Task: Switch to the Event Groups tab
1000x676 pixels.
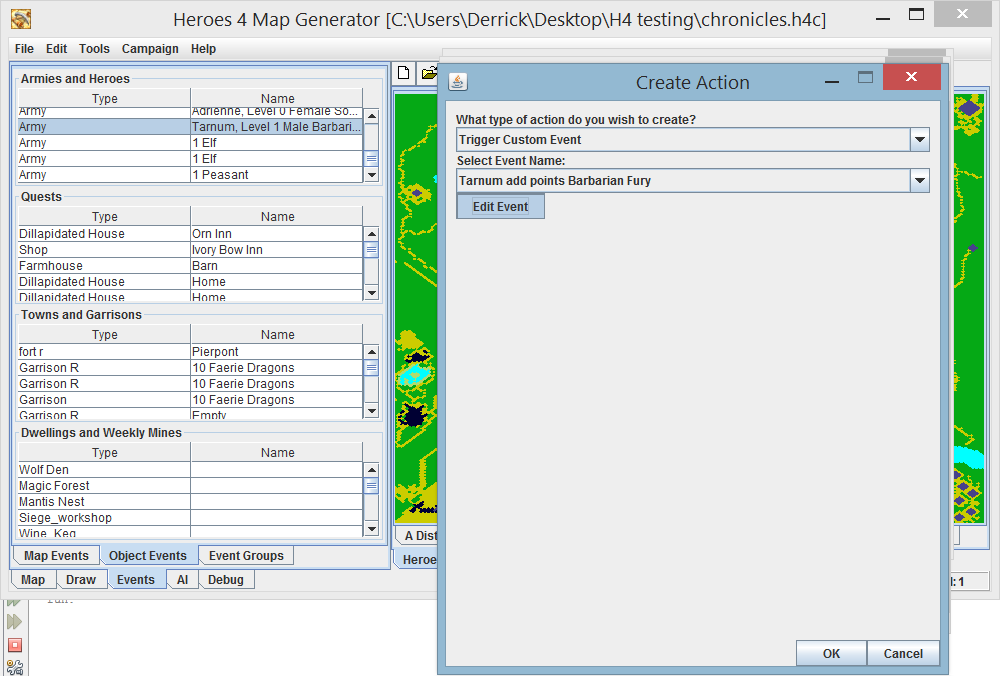Action: point(246,555)
